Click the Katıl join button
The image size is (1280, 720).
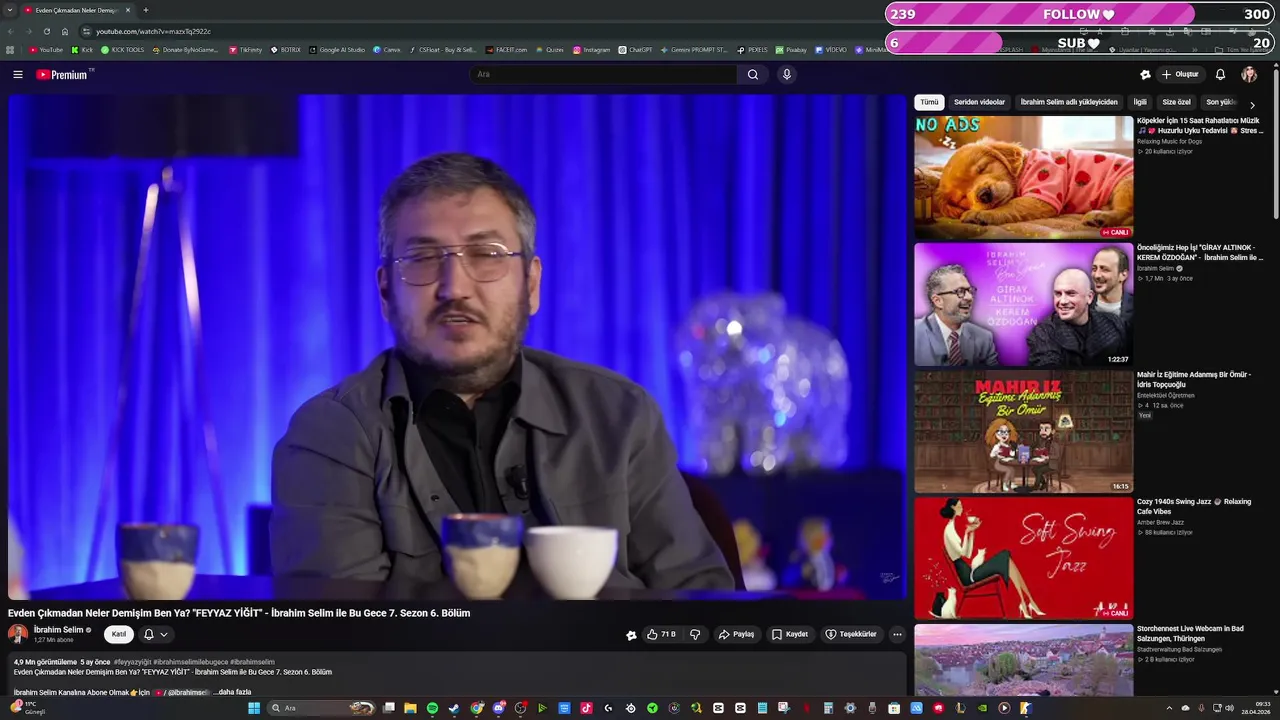pos(119,634)
